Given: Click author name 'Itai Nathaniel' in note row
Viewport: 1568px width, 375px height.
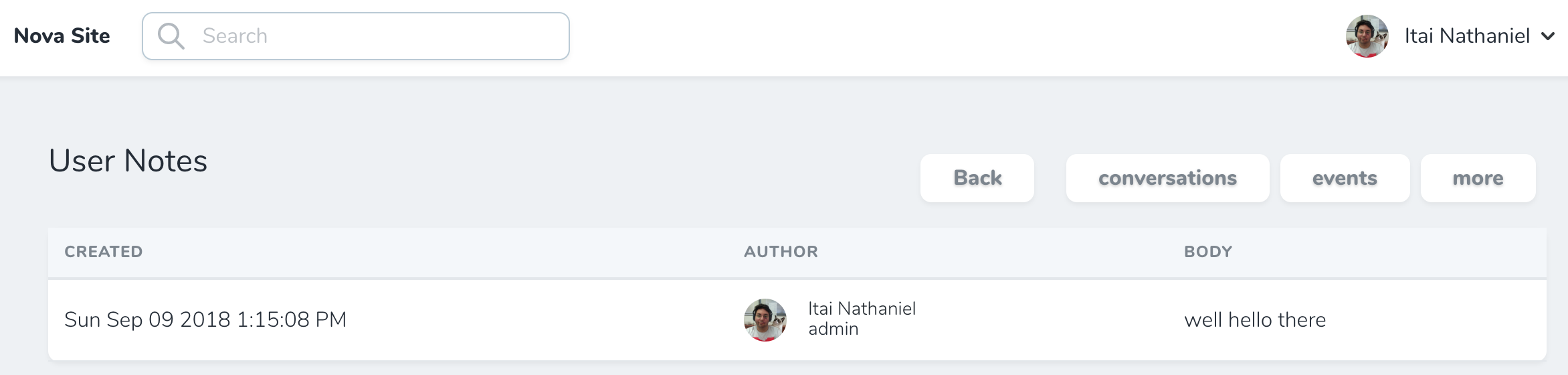Looking at the screenshot, I should point(862,309).
